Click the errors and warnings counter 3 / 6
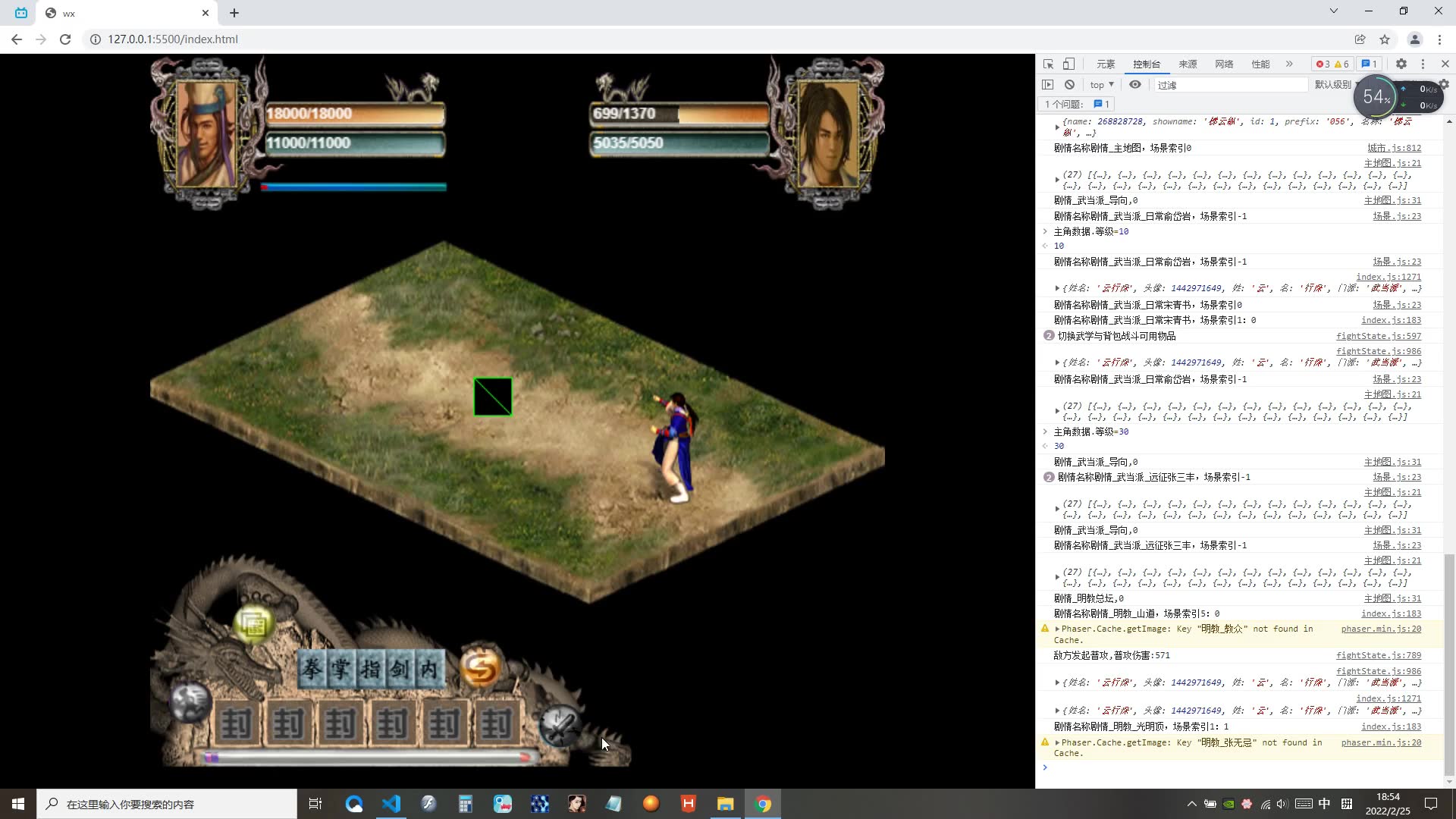 click(1332, 64)
